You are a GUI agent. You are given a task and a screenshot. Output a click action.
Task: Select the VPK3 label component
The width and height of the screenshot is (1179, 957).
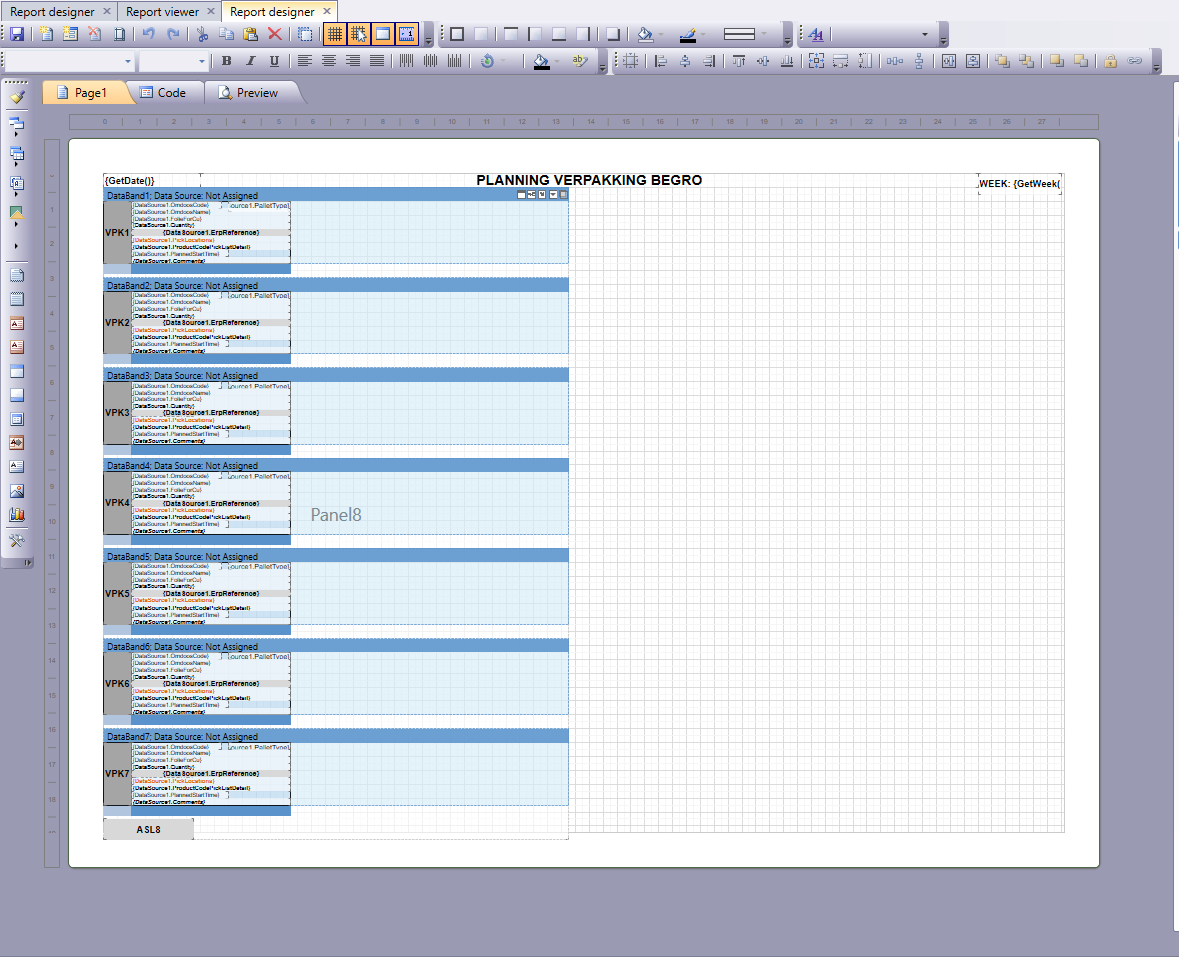[117, 413]
